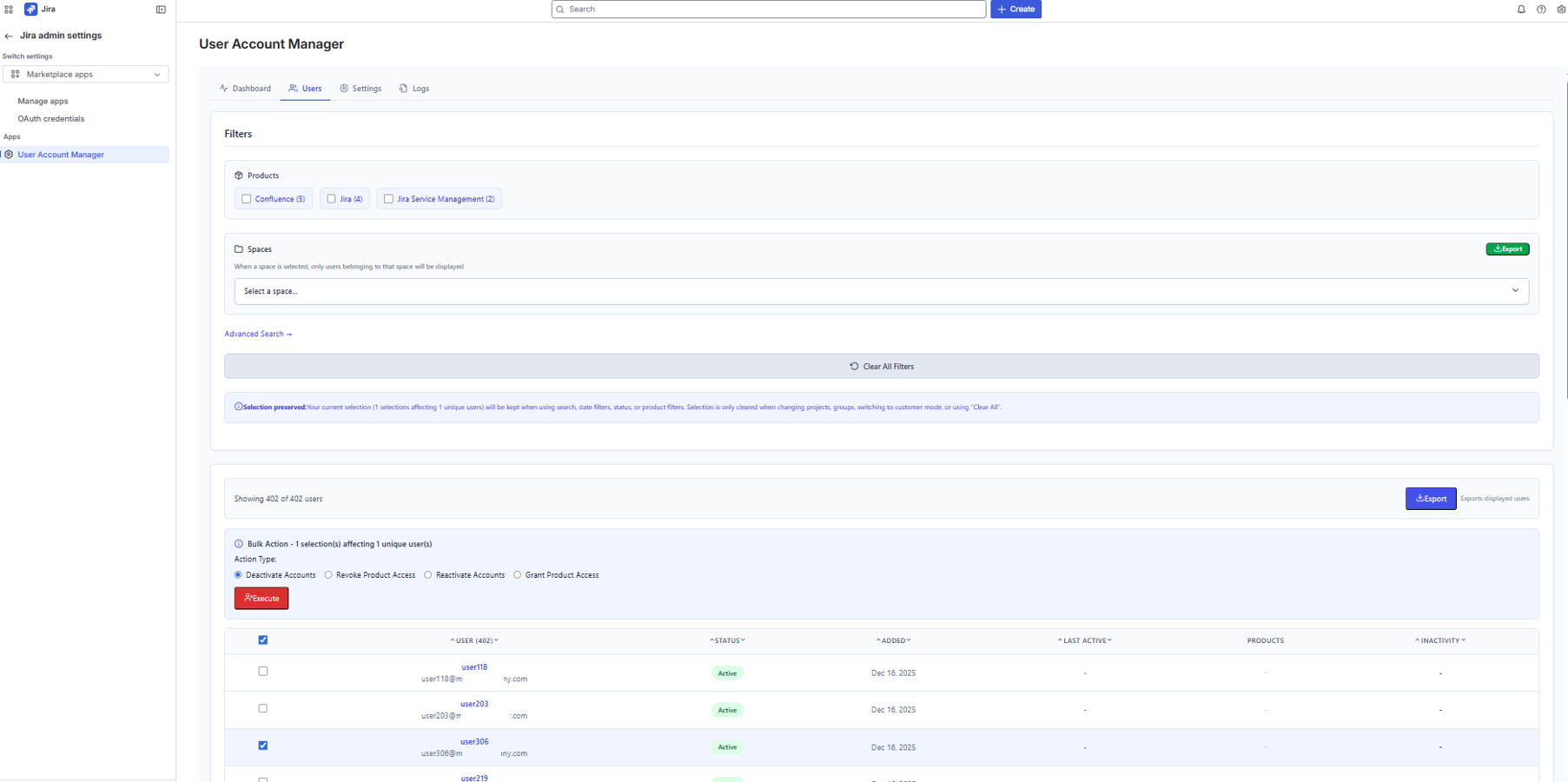Uncheck the user306 row checkbox

[x=263, y=746]
